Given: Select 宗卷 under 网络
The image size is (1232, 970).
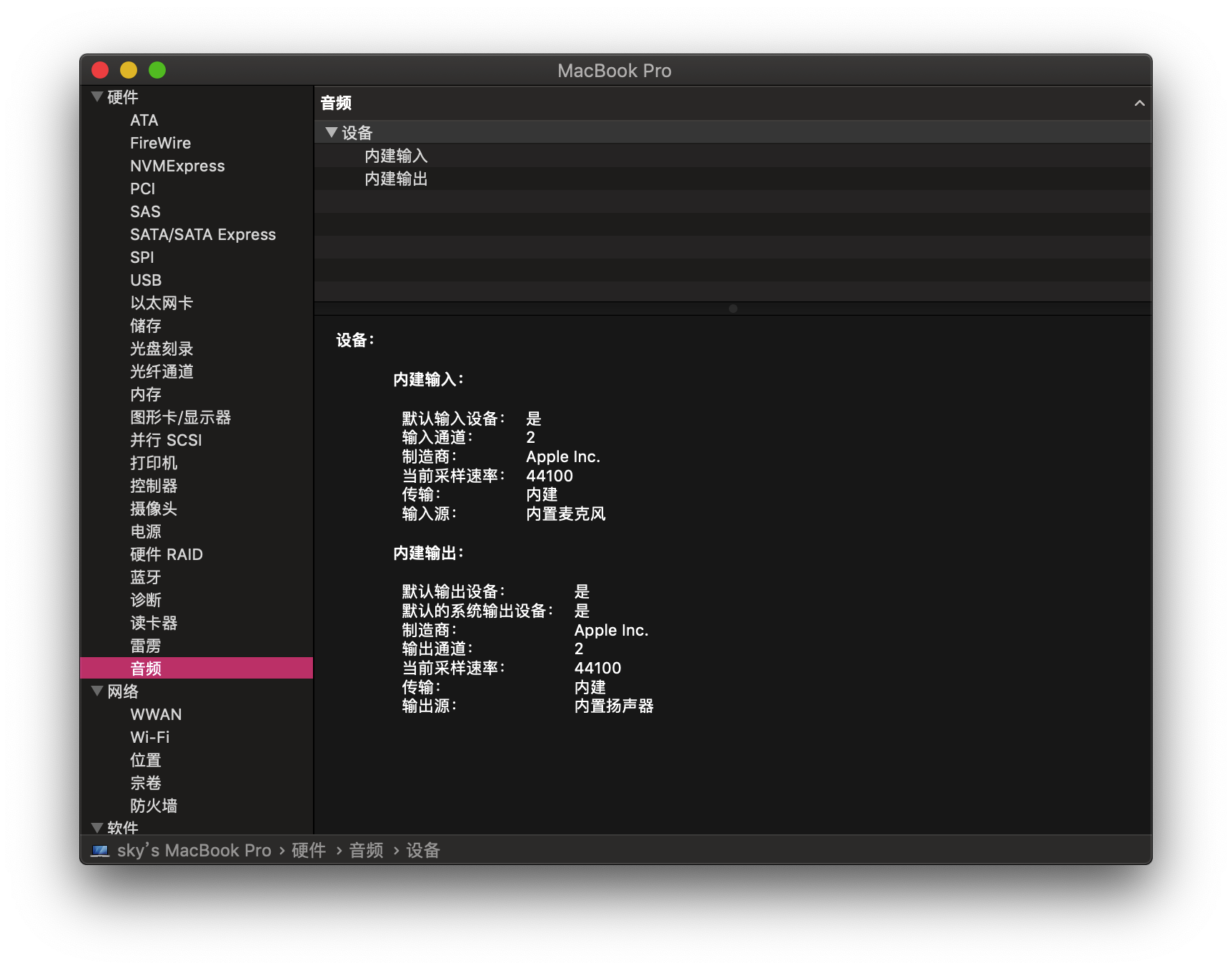Looking at the screenshot, I should click(197, 783).
